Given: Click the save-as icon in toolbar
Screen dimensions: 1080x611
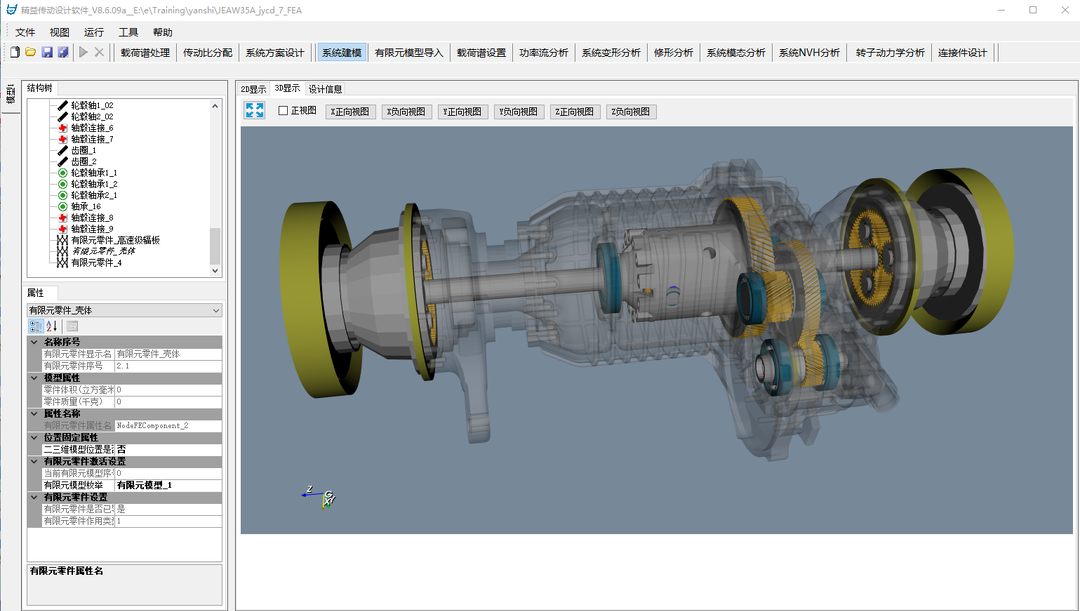Looking at the screenshot, I should click(63, 52).
